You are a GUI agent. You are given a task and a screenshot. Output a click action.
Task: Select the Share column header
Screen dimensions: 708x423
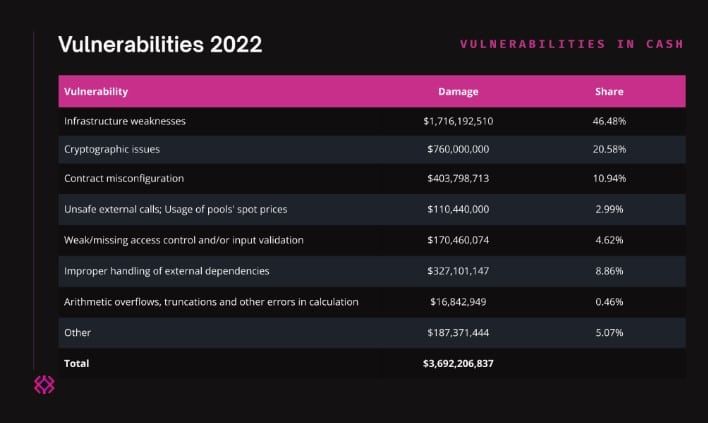point(609,92)
